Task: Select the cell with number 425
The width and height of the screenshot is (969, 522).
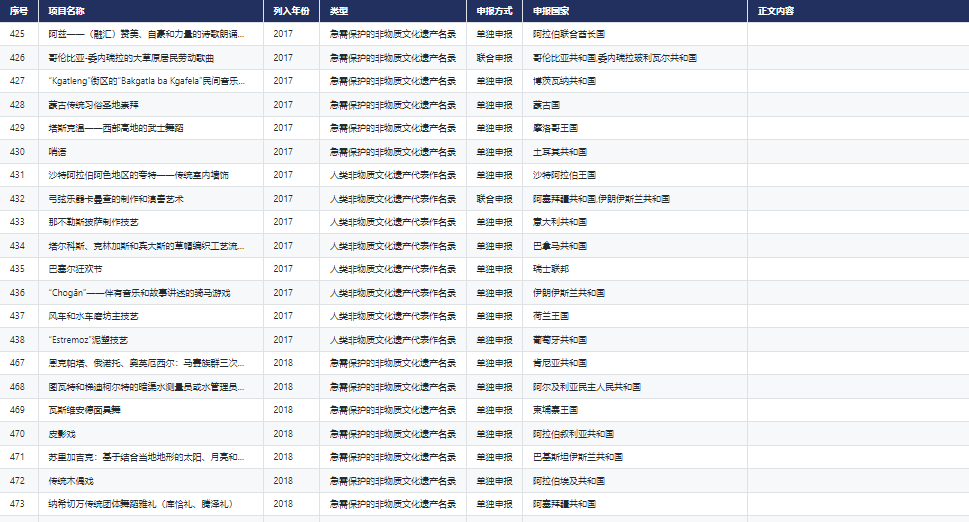Action: [17, 34]
